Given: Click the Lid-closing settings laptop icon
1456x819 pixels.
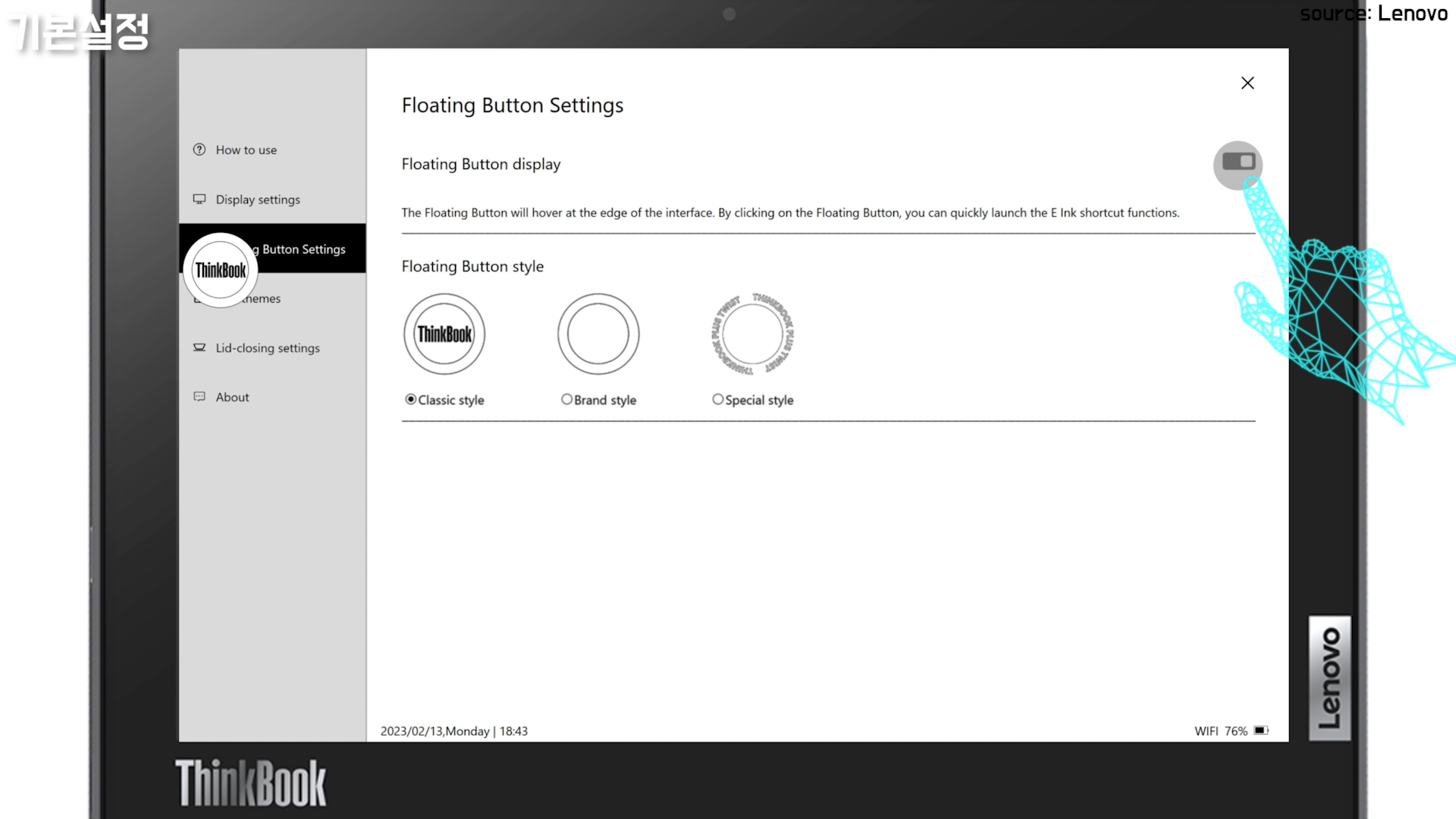Looking at the screenshot, I should 199,347.
